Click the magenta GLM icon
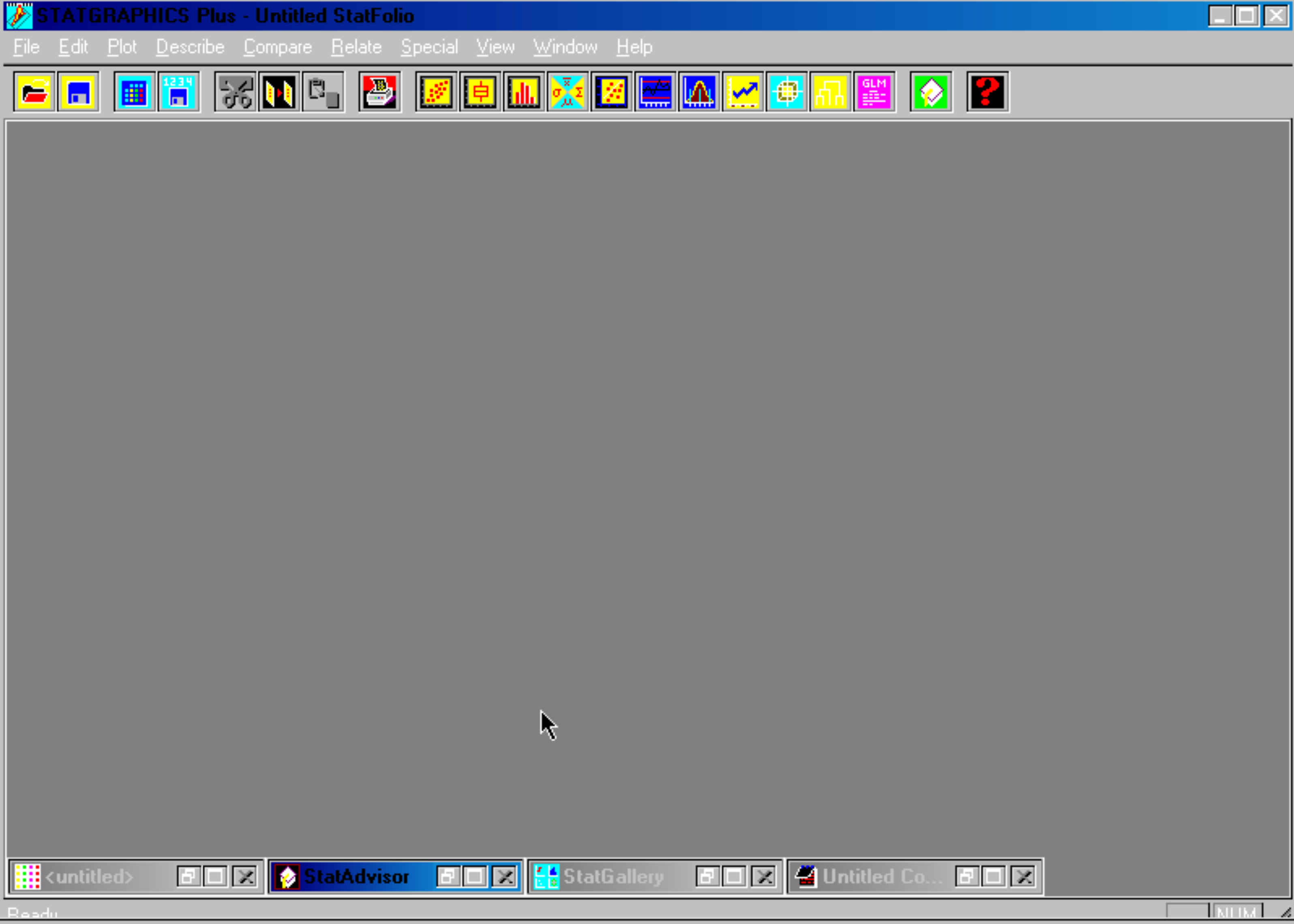This screenshot has height=924, width=1294. coord(874,92)
